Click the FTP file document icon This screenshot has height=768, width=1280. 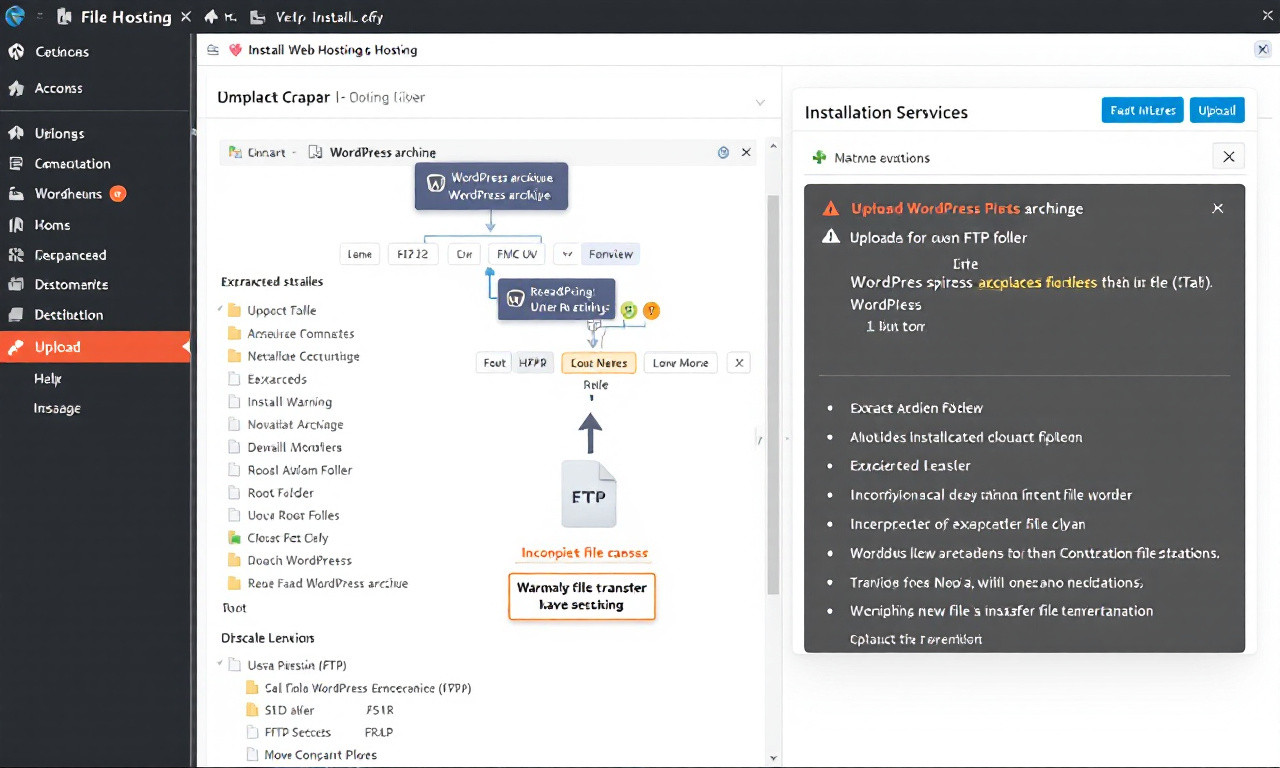point(589,494)
